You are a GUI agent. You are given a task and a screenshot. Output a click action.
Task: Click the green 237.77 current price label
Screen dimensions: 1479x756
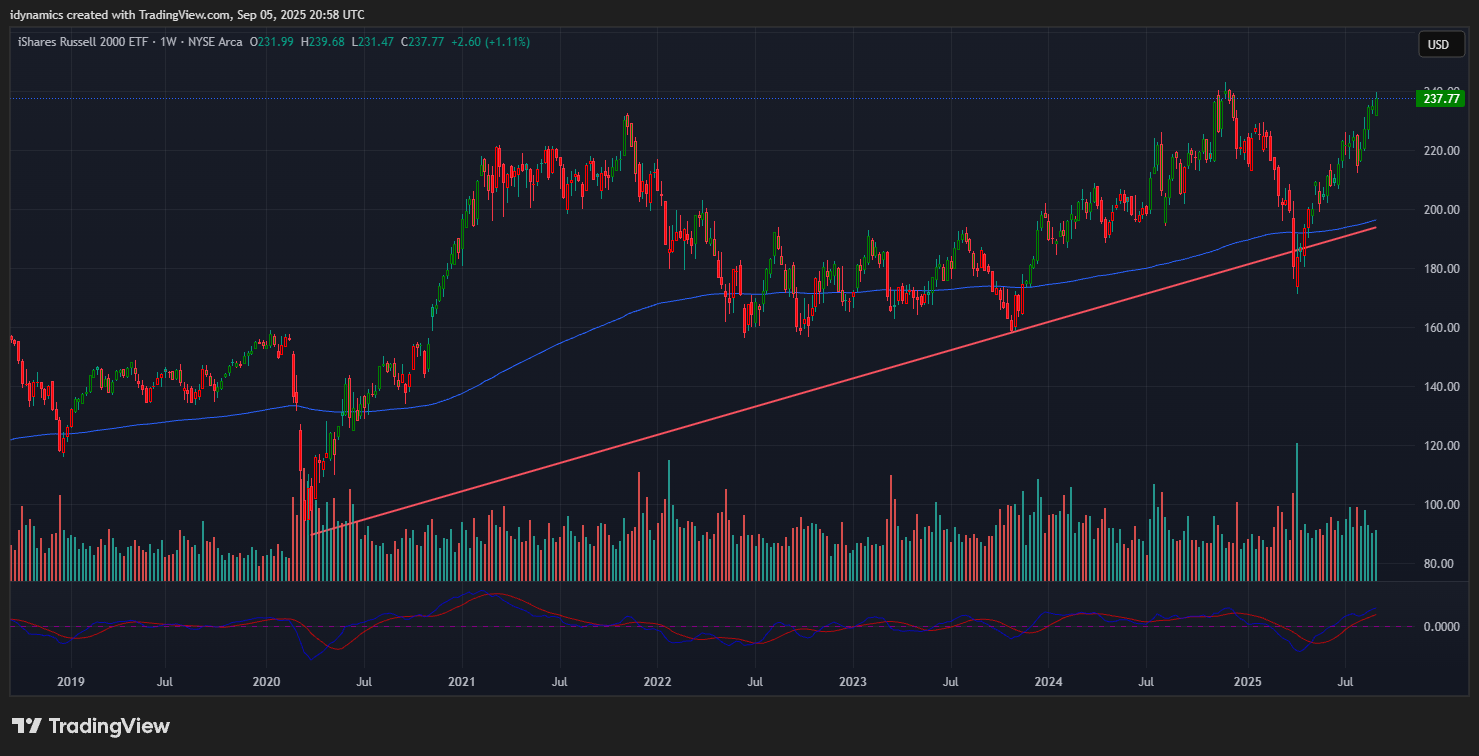click(x=1441, y=98)
